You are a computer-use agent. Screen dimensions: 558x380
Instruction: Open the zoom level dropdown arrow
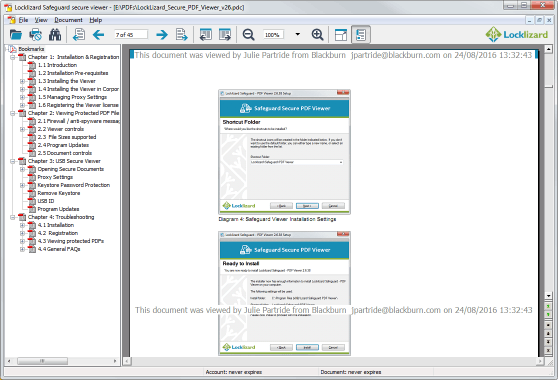[x=298, y=35]
